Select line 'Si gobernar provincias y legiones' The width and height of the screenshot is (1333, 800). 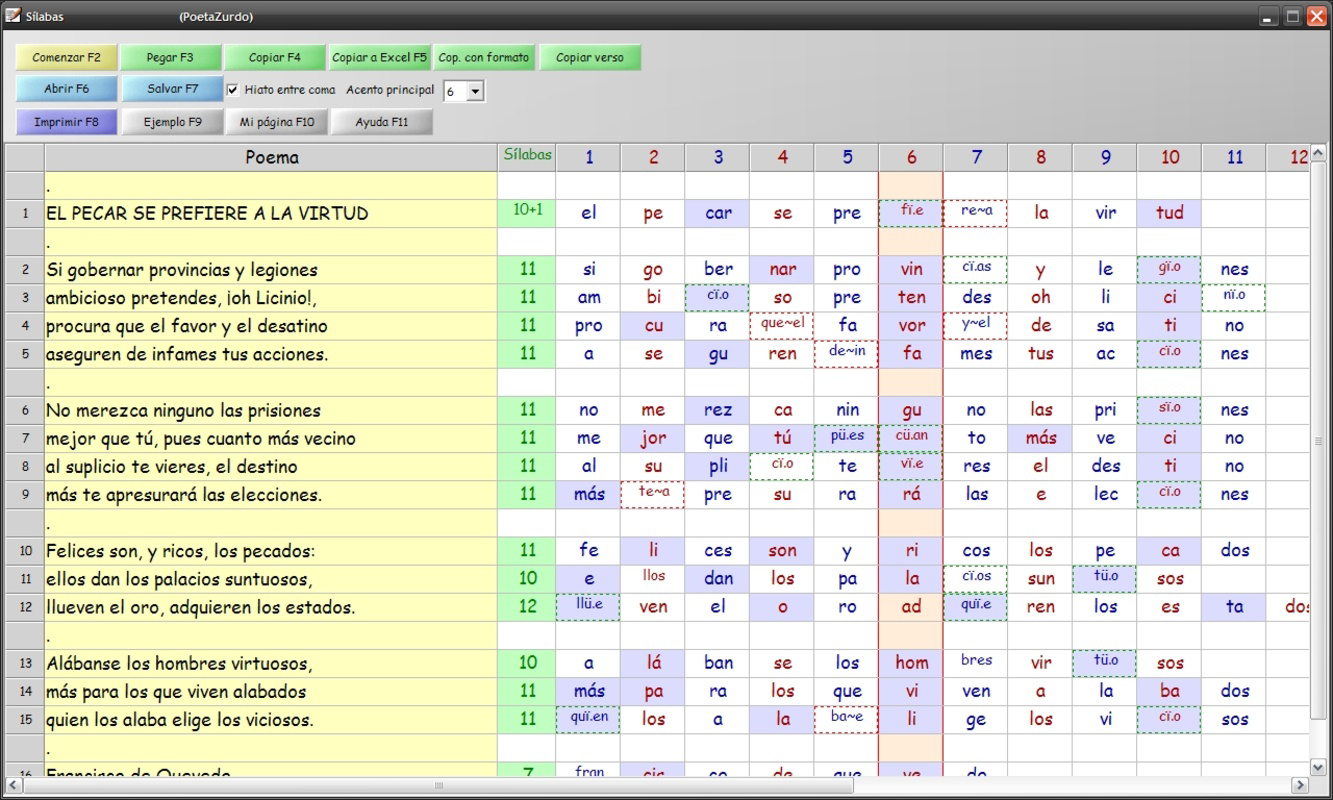click(271, 270)
